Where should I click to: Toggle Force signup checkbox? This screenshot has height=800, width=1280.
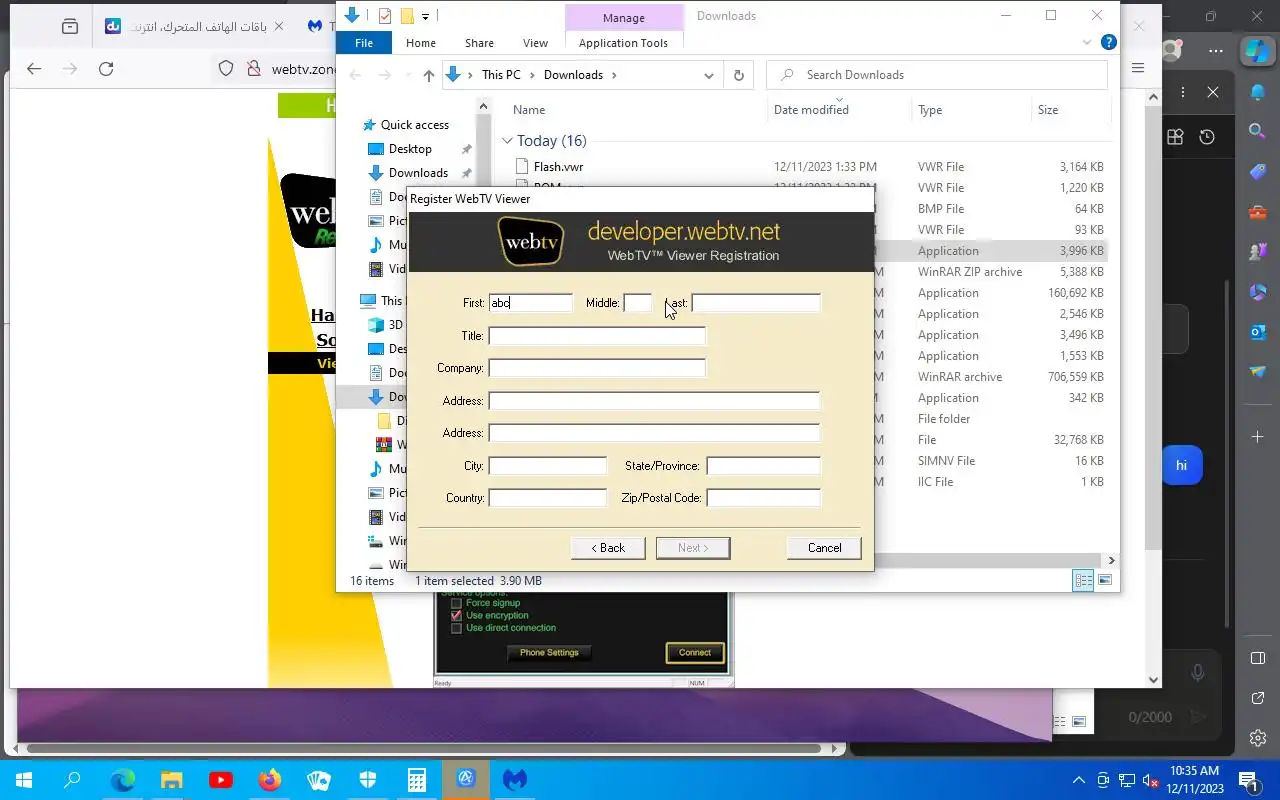click(456, 603)
